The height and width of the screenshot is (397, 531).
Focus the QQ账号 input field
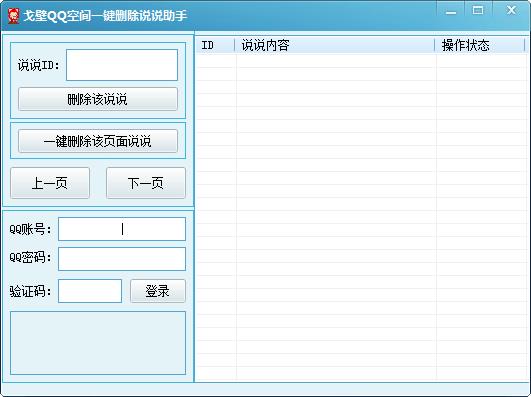pos(122,229)
